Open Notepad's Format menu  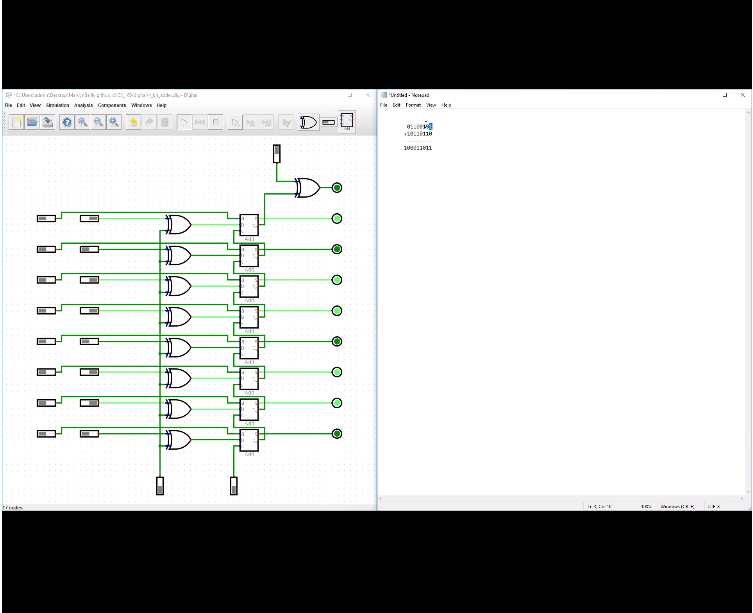[413, 105]
